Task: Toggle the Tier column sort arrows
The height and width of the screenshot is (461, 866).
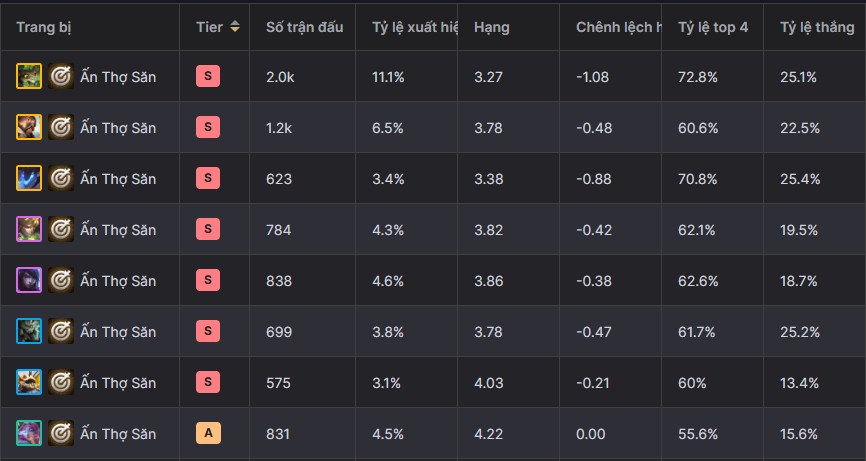Action: tap(235, 27)
